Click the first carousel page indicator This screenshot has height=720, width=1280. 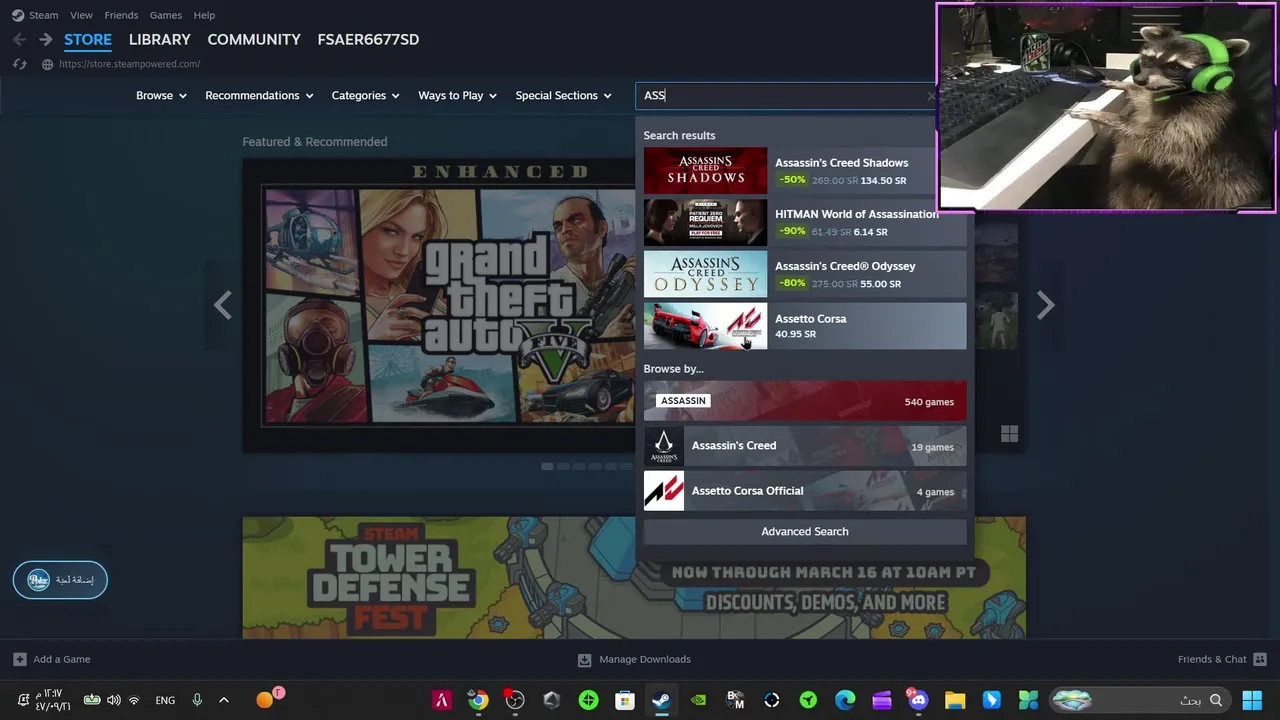(547, 466)
